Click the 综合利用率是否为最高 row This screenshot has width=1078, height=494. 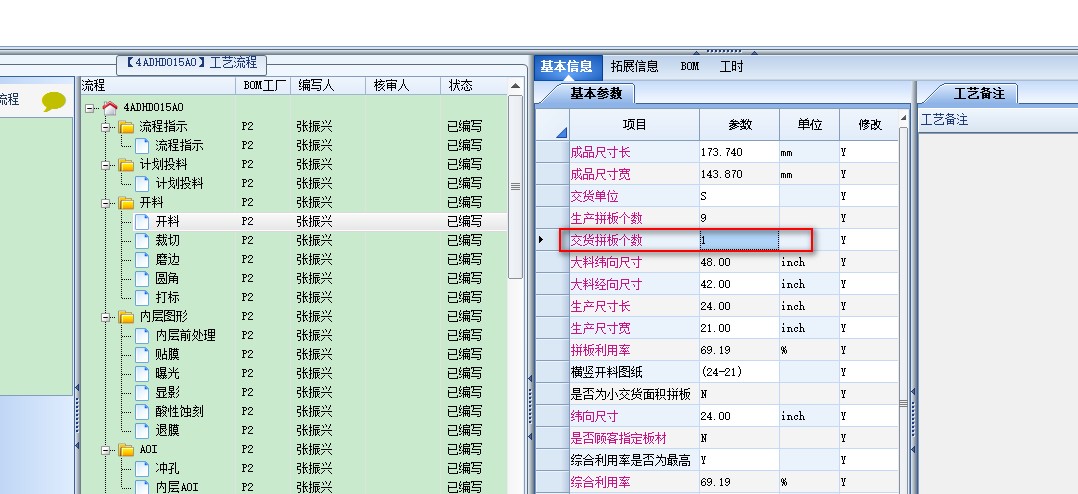click(x=717, y=460)
